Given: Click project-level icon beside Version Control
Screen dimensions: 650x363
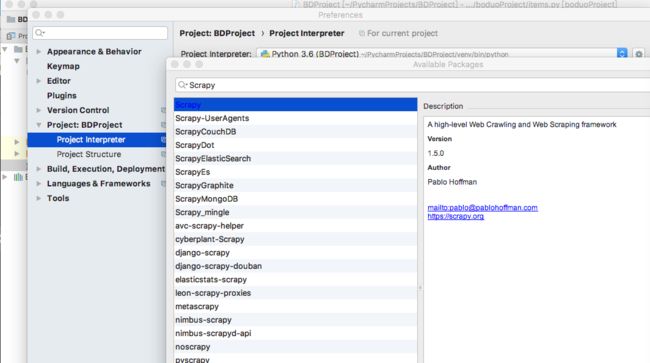Looking at the screenshot, I should [x=163, y=110].
